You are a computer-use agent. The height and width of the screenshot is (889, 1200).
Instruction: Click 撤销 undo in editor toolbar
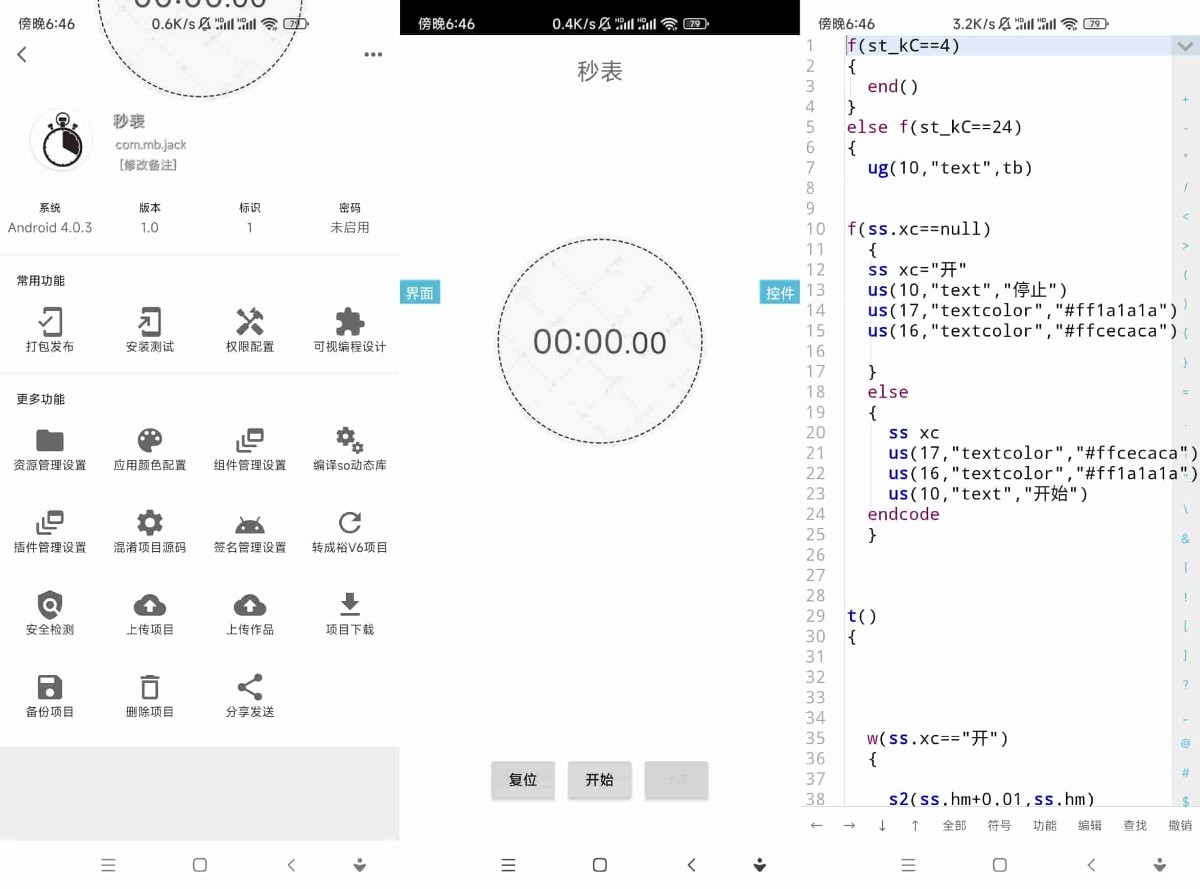(x=1180, y=825)
